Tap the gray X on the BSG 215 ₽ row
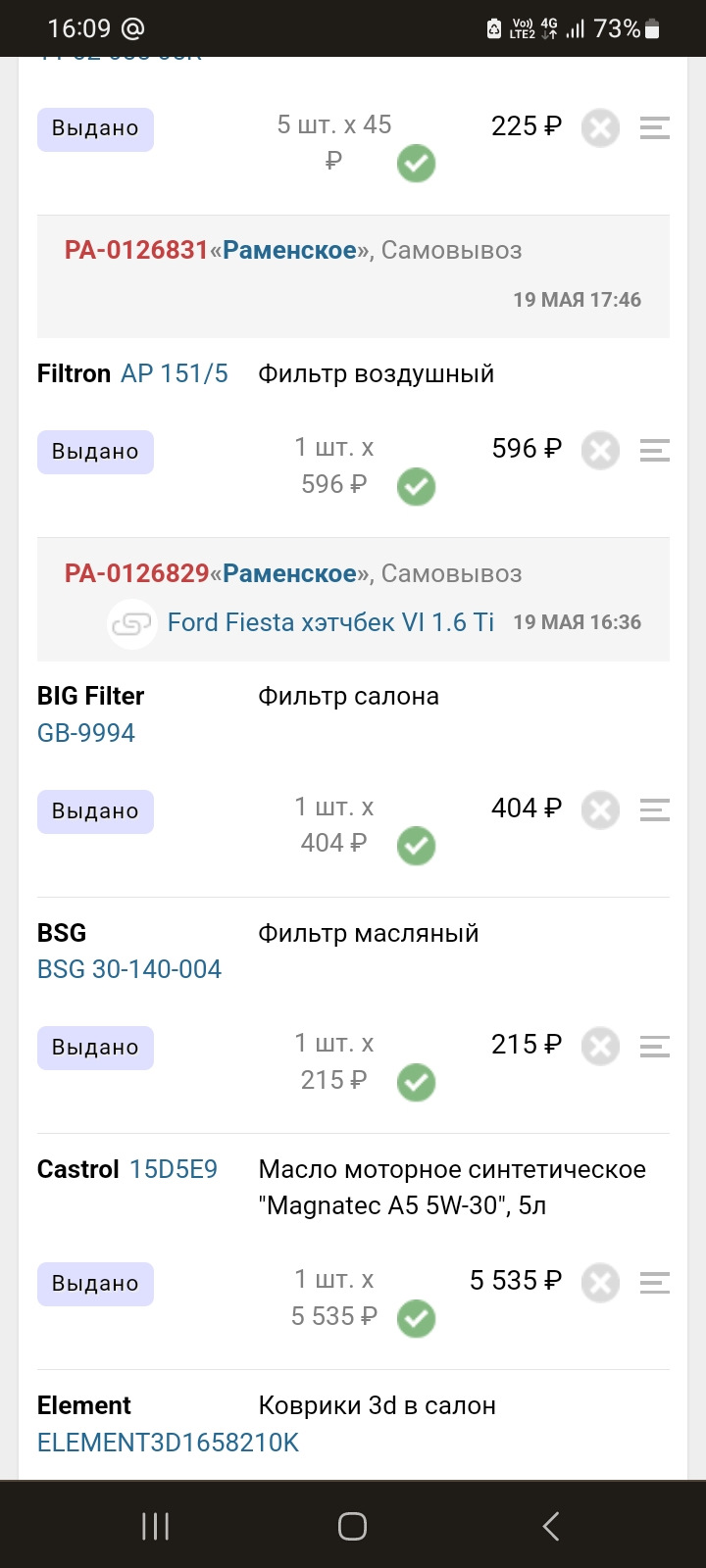706x1568 pixels. 600,1047
